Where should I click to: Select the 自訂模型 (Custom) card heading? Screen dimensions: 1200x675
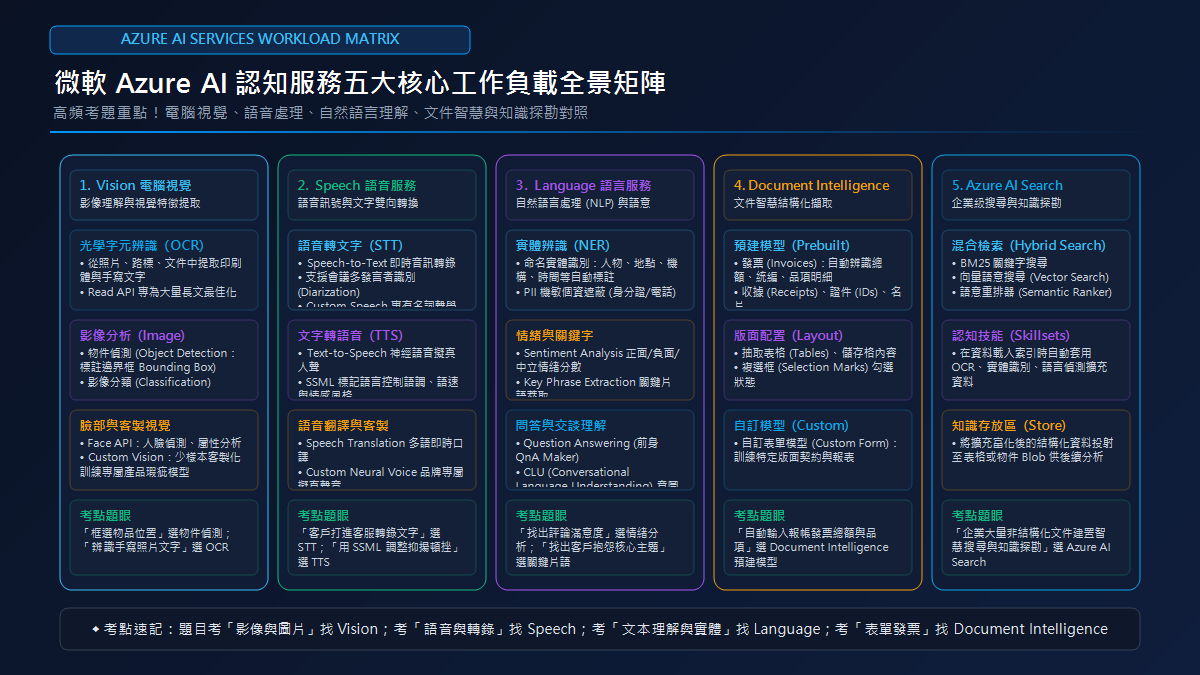791,425
